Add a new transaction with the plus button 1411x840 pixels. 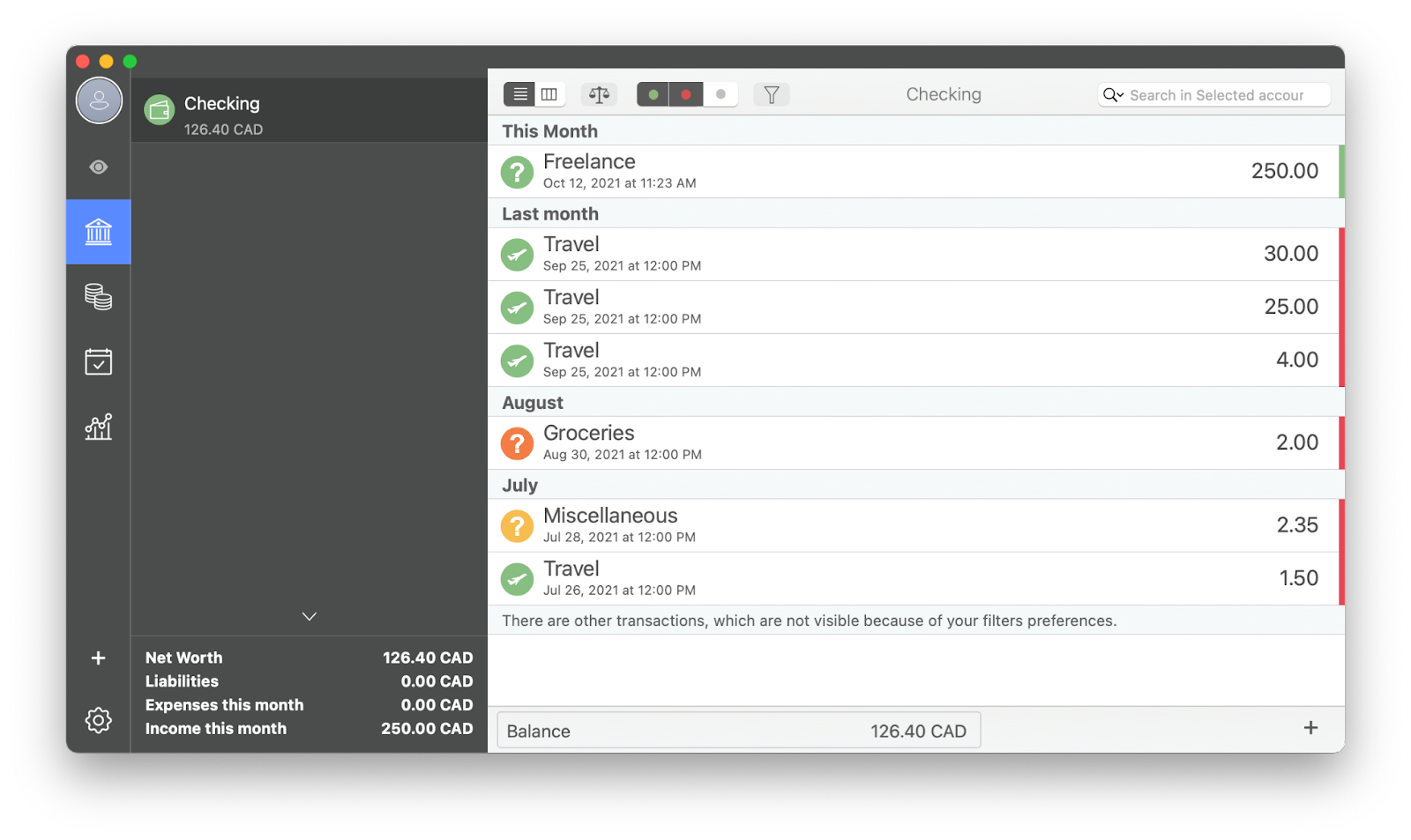click(1310, 728)
